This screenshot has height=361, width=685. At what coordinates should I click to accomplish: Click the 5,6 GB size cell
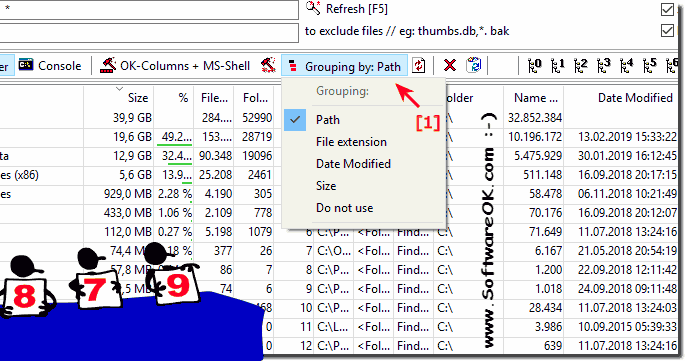pyautogui.click(x=135, y=175)
